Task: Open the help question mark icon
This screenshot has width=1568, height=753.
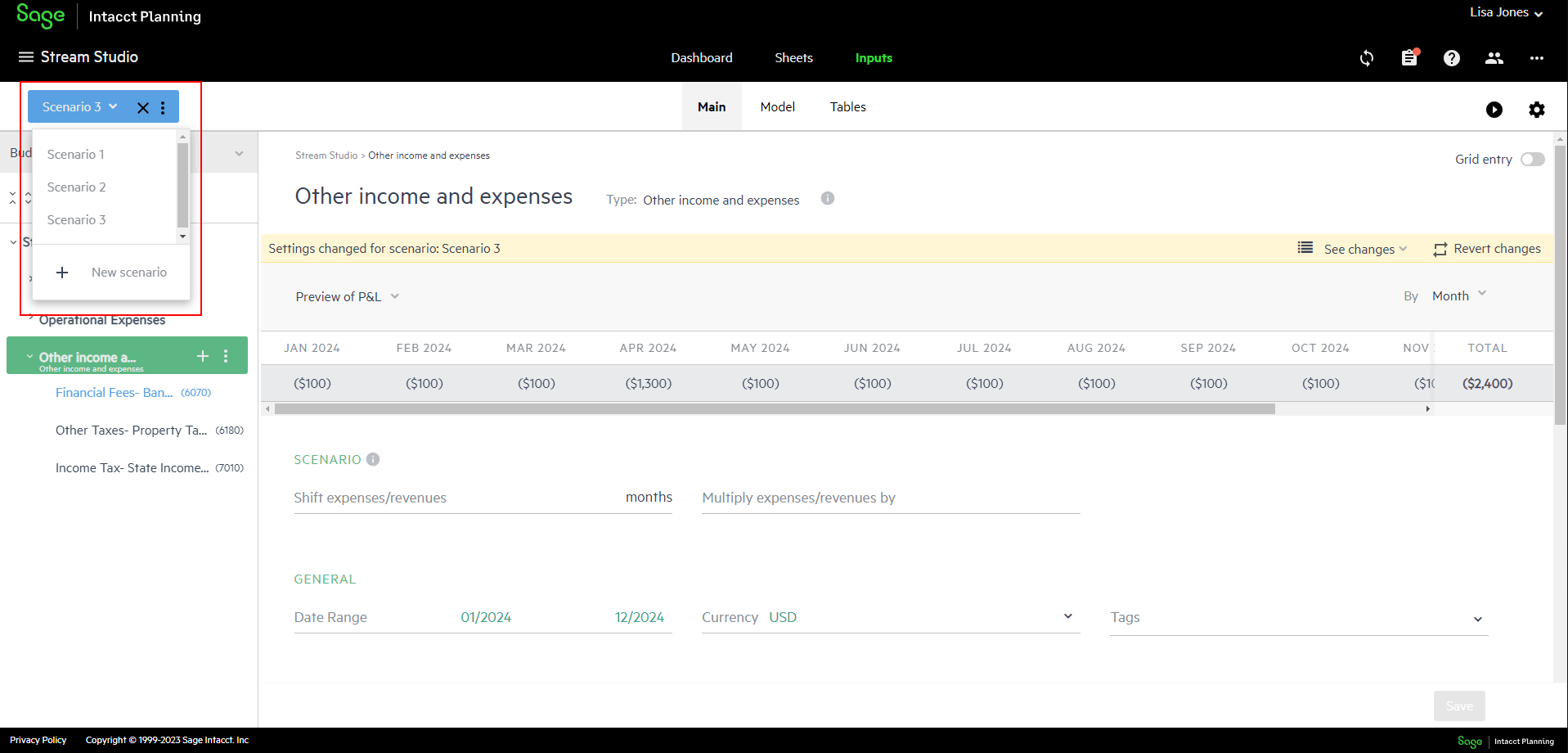Action: tap(1452, 58)
